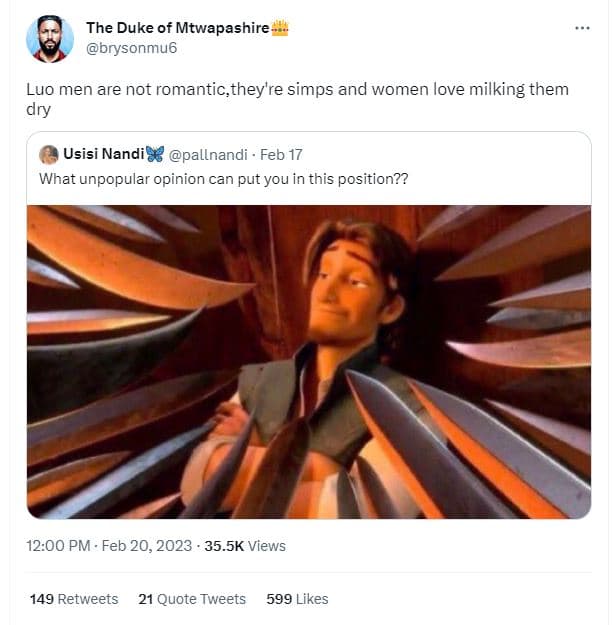This screenshot has width=613, height=625.
Task: Show the 149 Retweets list
Action: tap(74, 599)
